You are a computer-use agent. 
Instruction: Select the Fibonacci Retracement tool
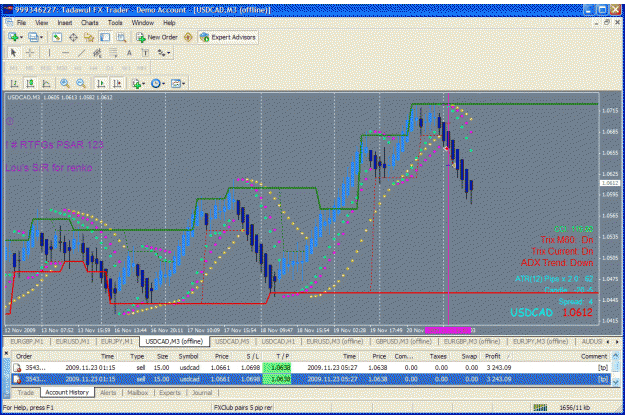click(113, 53)
